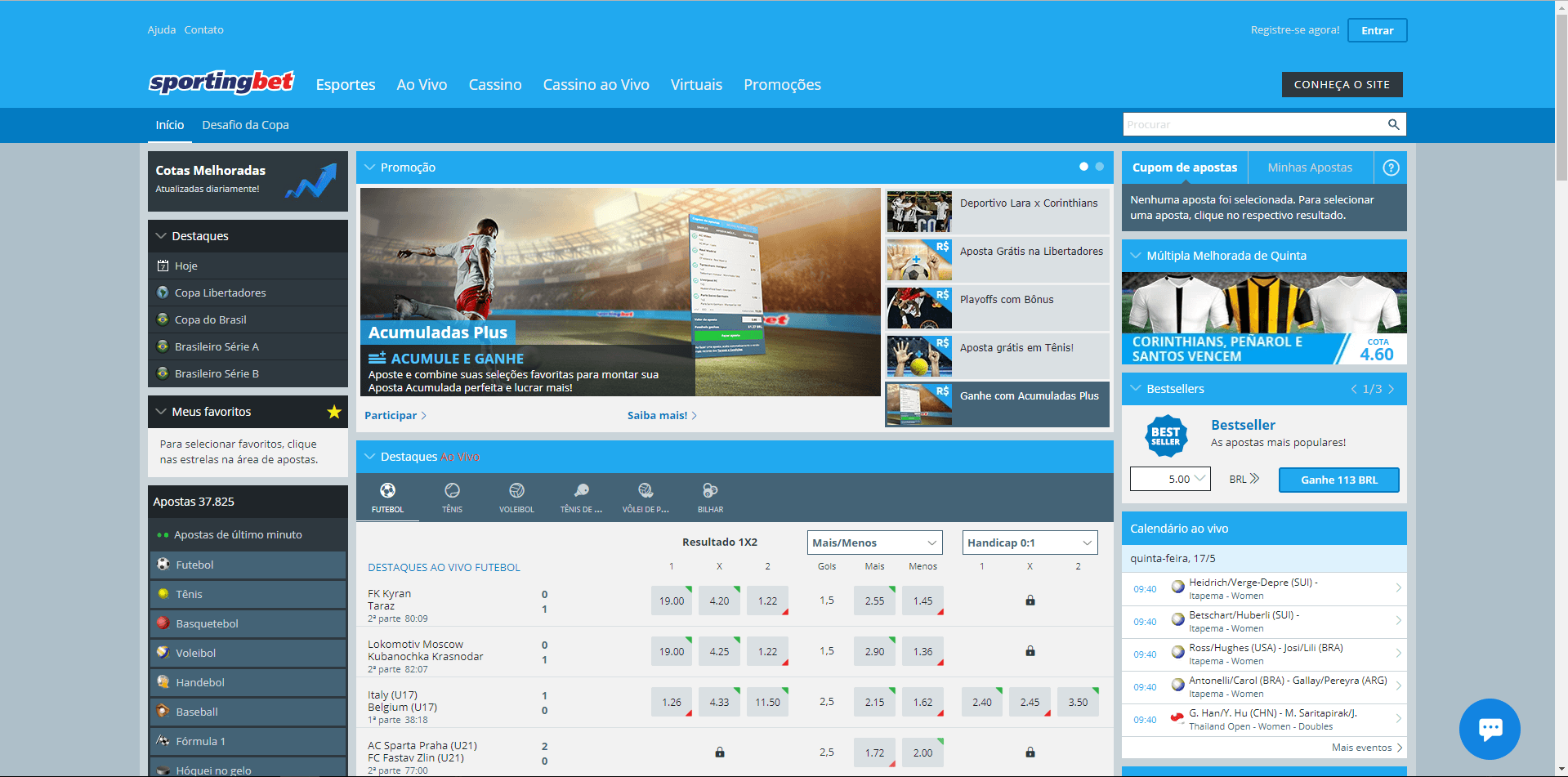Viewport: 1568px width, 777px height.
Task: Open the live chat bubble
Action: [x=1490, y=729]
